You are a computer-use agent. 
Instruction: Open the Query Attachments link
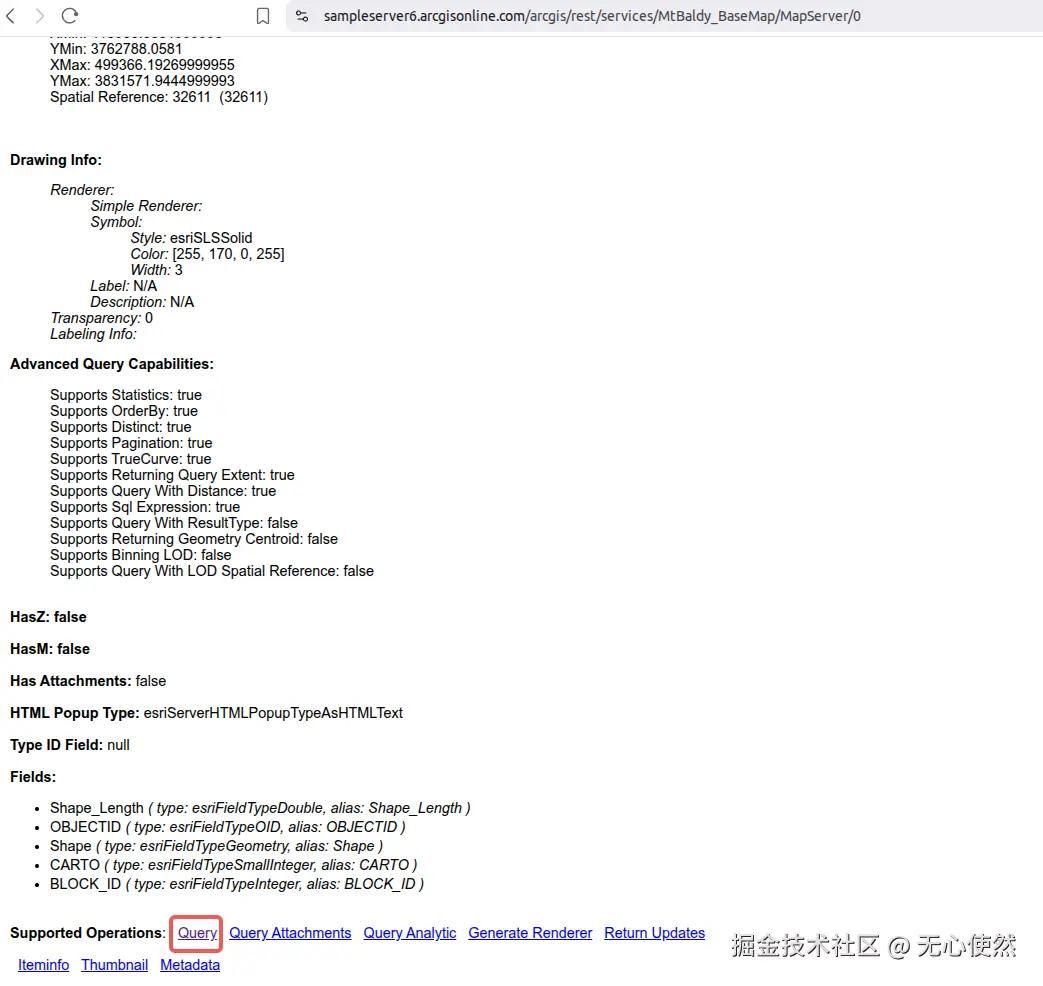(x=290, y=933)
